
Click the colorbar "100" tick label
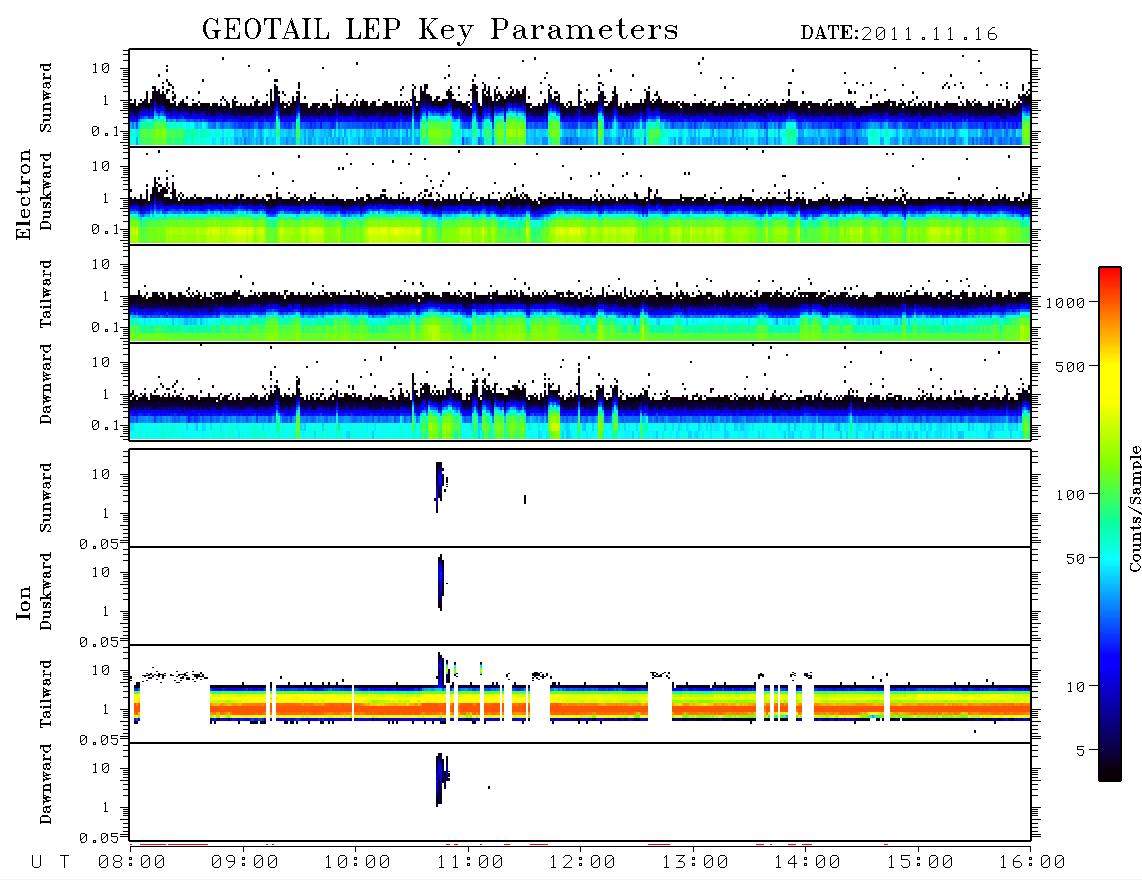(1070, 495)
